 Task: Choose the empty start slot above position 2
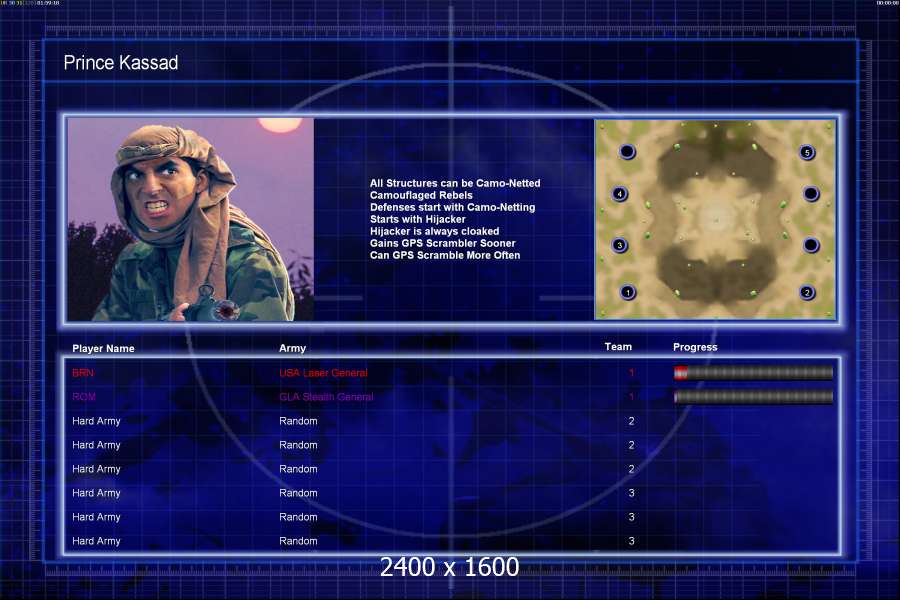pos(811,245)
